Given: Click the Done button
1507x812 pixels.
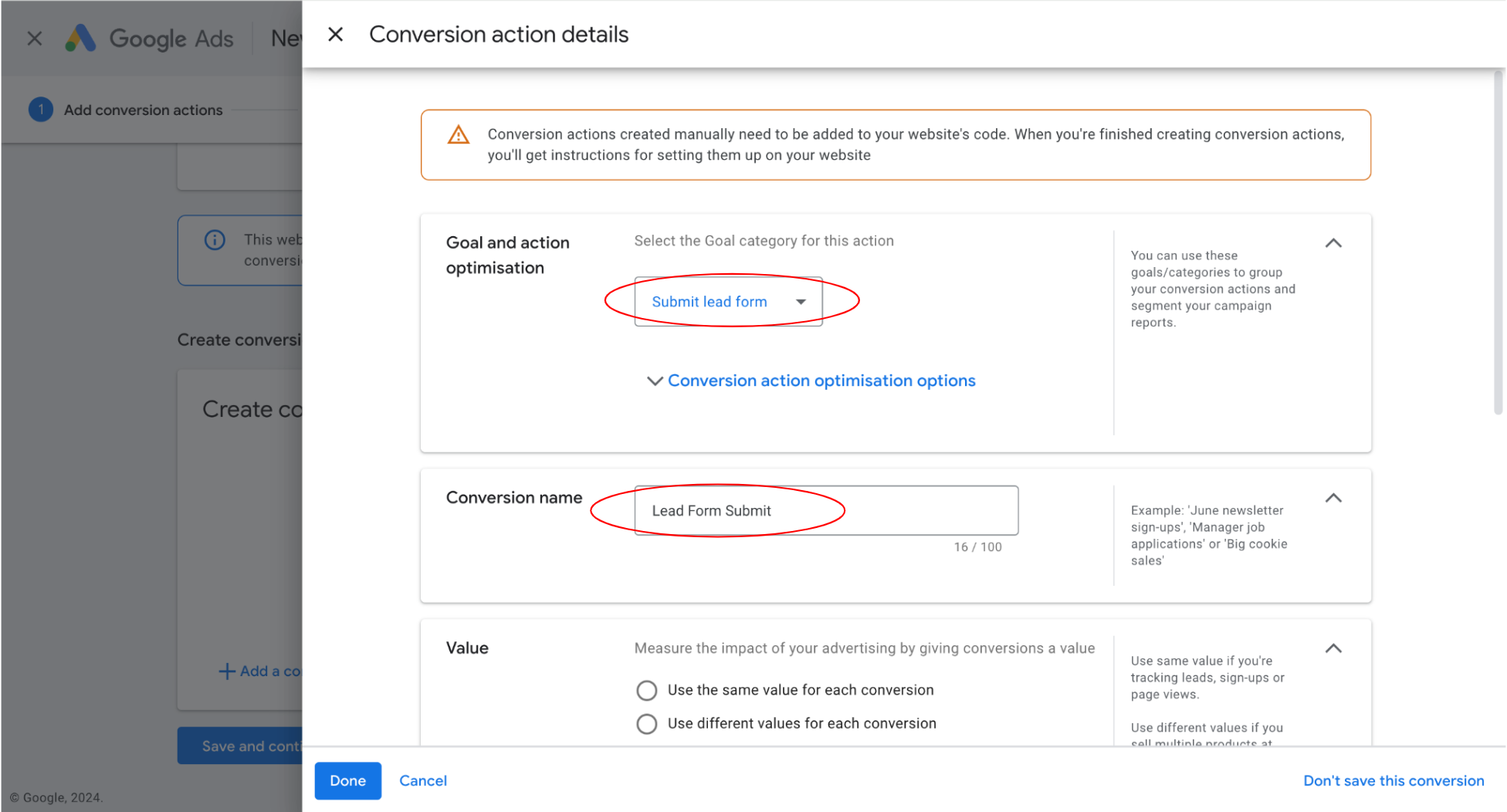Looking at the screenshot, I should point(347,780).
